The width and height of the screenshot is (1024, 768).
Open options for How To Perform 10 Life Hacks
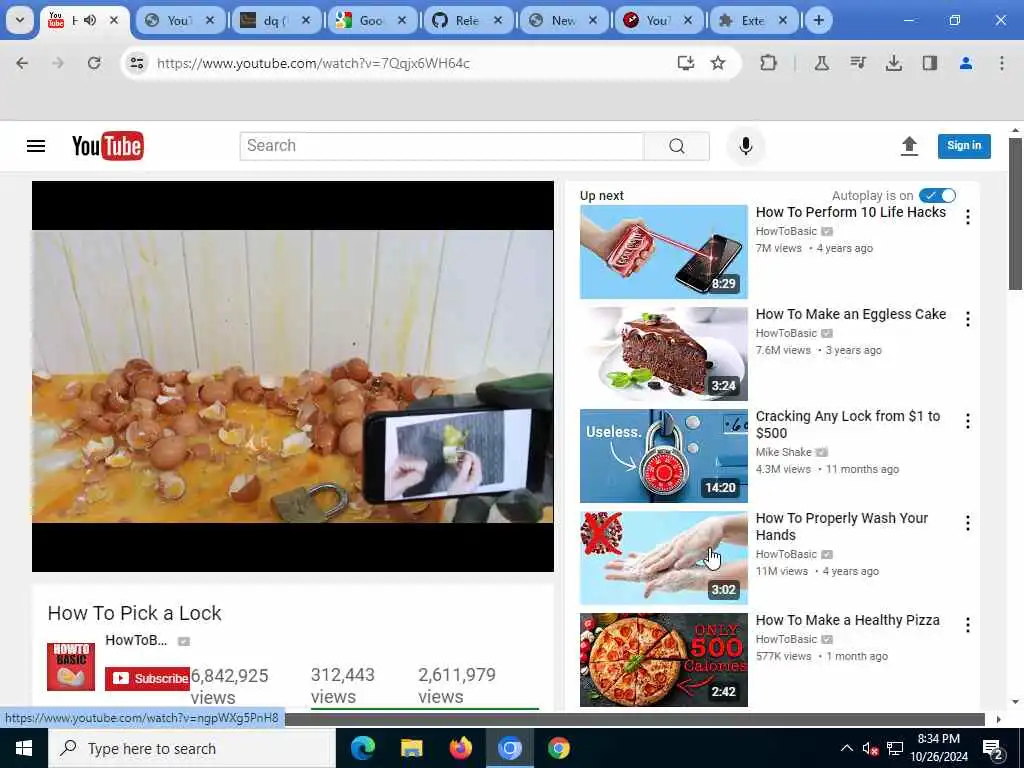pyautogui.click(x=968, y=217)
